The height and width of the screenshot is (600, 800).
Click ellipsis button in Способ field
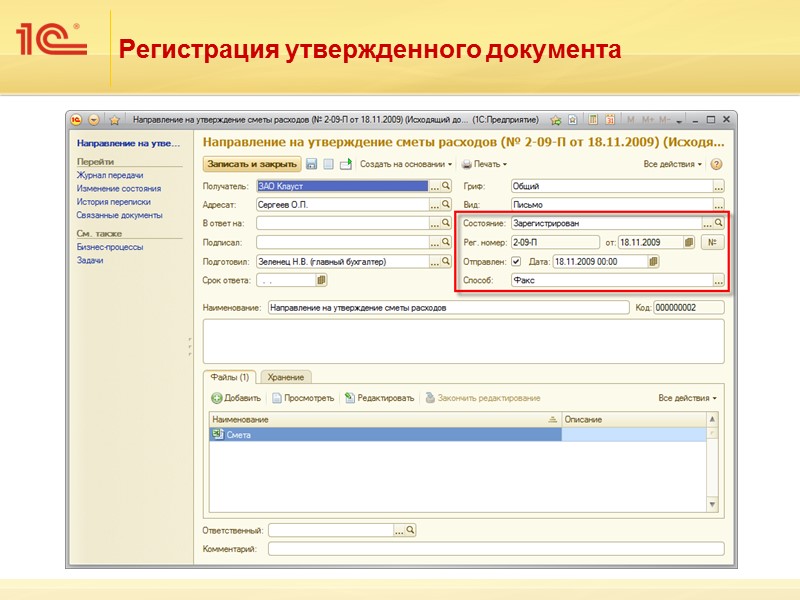pyautogui.click(x=718, y=280)
